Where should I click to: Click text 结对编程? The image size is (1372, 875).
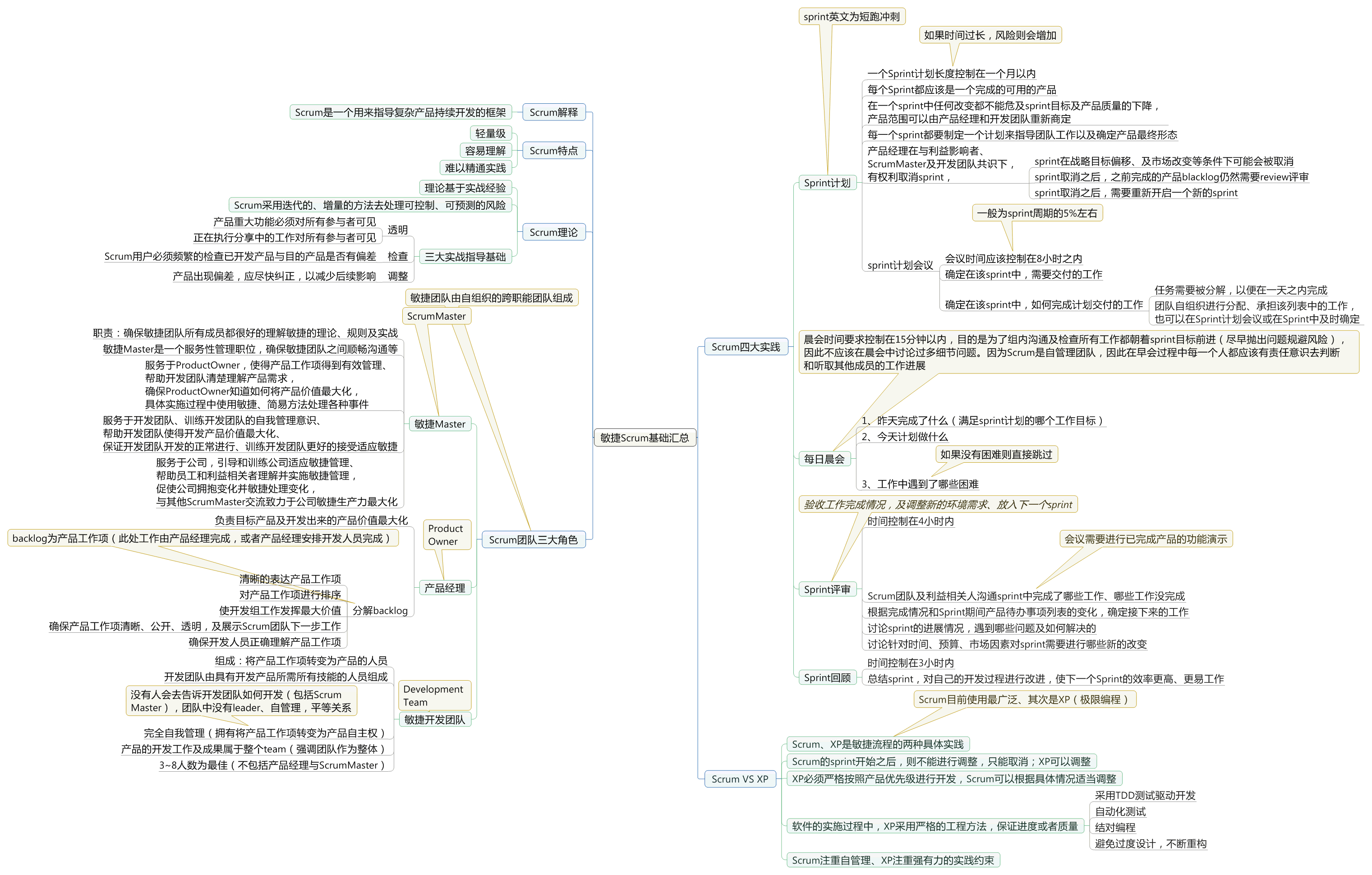click(x=1115, y=827)
